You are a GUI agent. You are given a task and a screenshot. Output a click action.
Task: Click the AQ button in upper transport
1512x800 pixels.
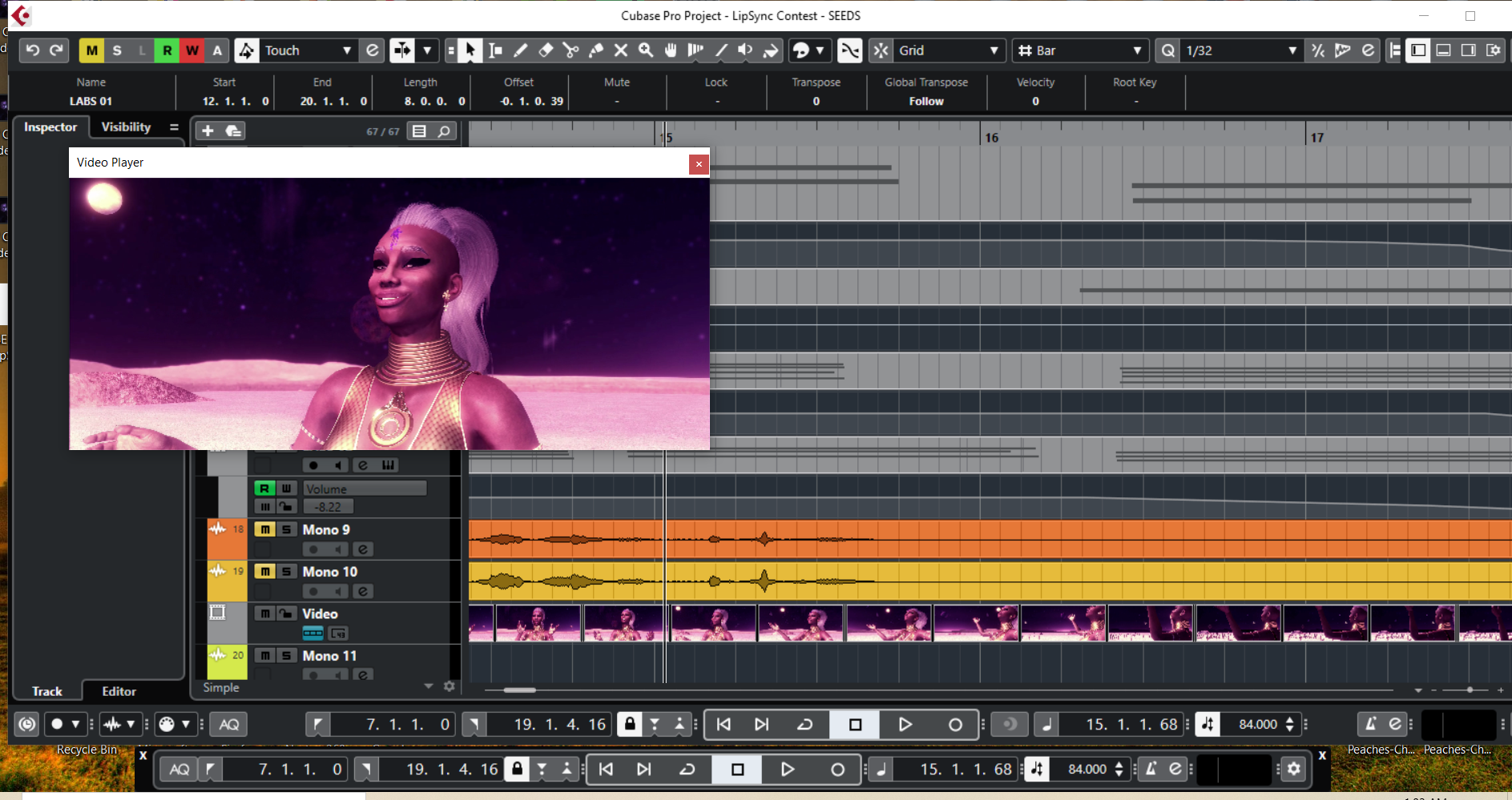click(229, 725)
